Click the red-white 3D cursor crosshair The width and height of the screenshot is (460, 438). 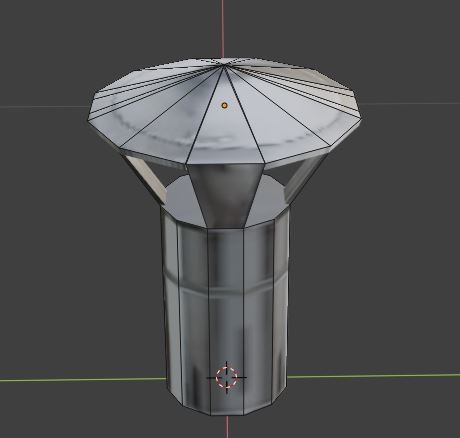pyautogui.click(x=227, y=377)
